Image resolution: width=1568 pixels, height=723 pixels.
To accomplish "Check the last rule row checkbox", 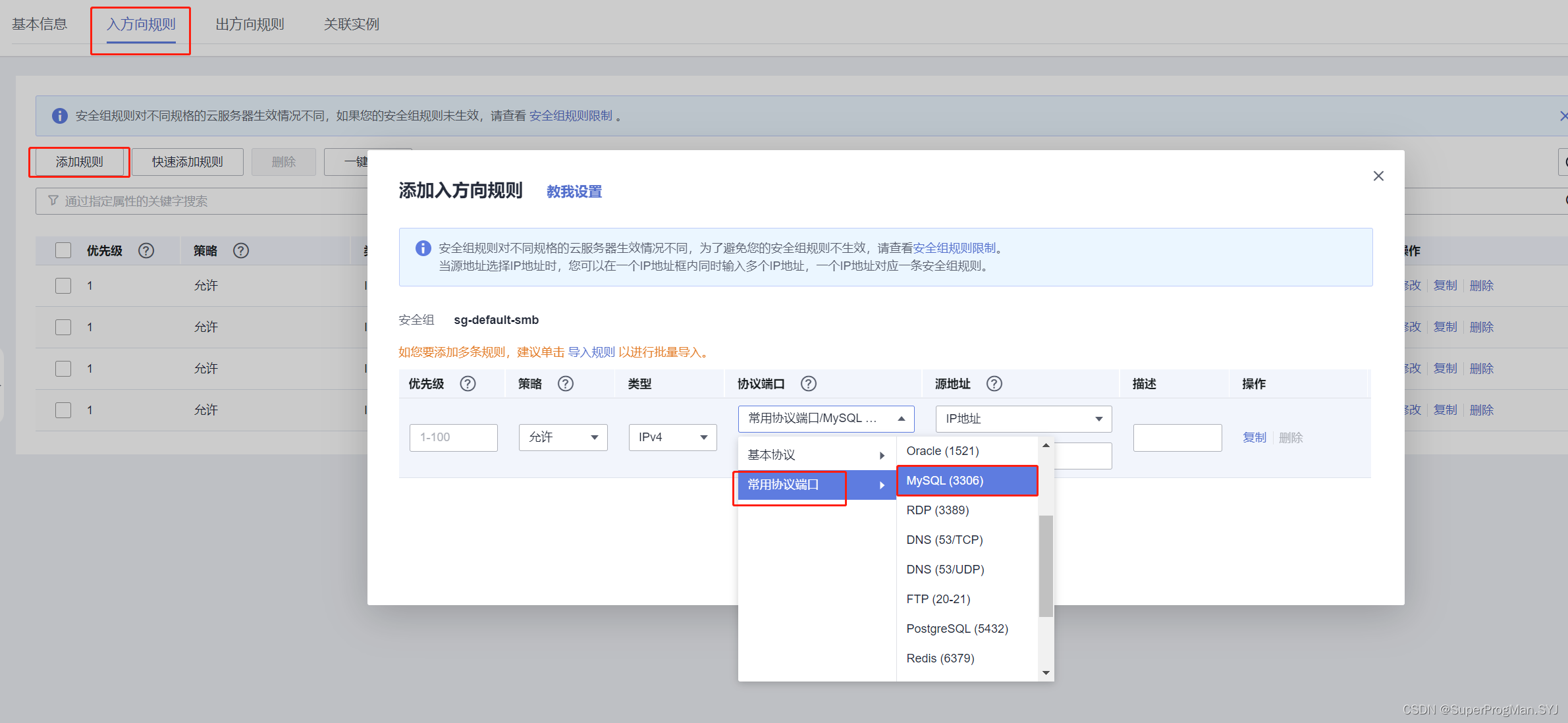I will (63, 410).
